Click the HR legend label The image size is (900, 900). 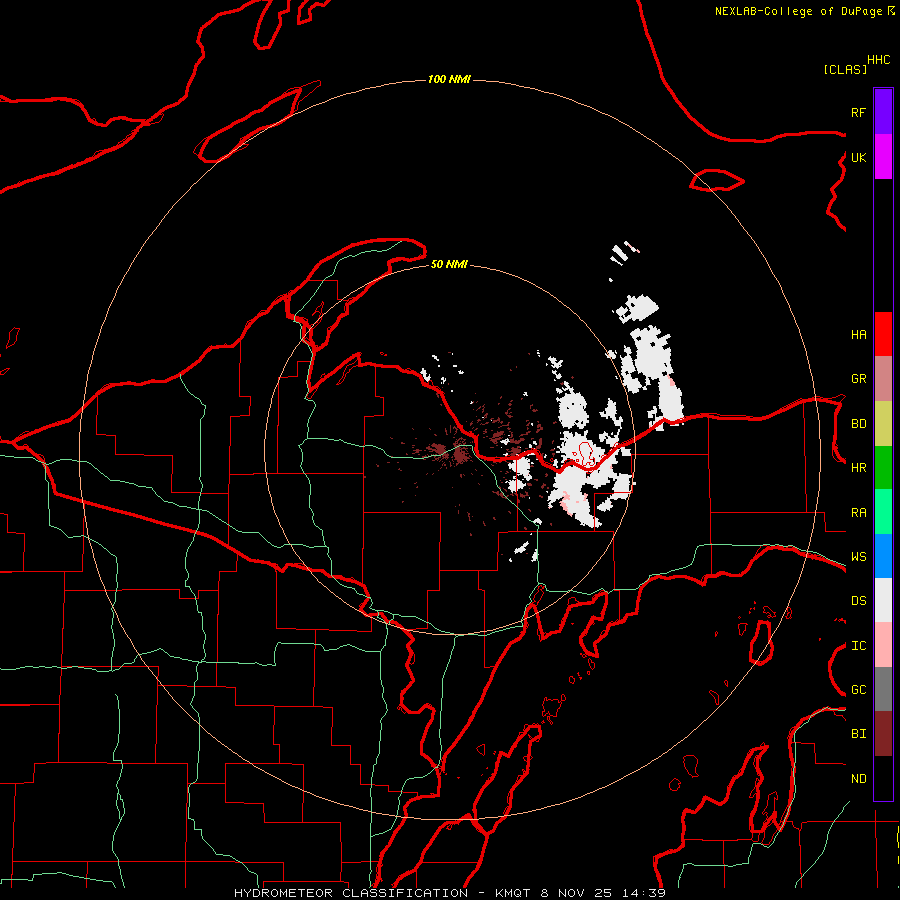click(858, 468)
